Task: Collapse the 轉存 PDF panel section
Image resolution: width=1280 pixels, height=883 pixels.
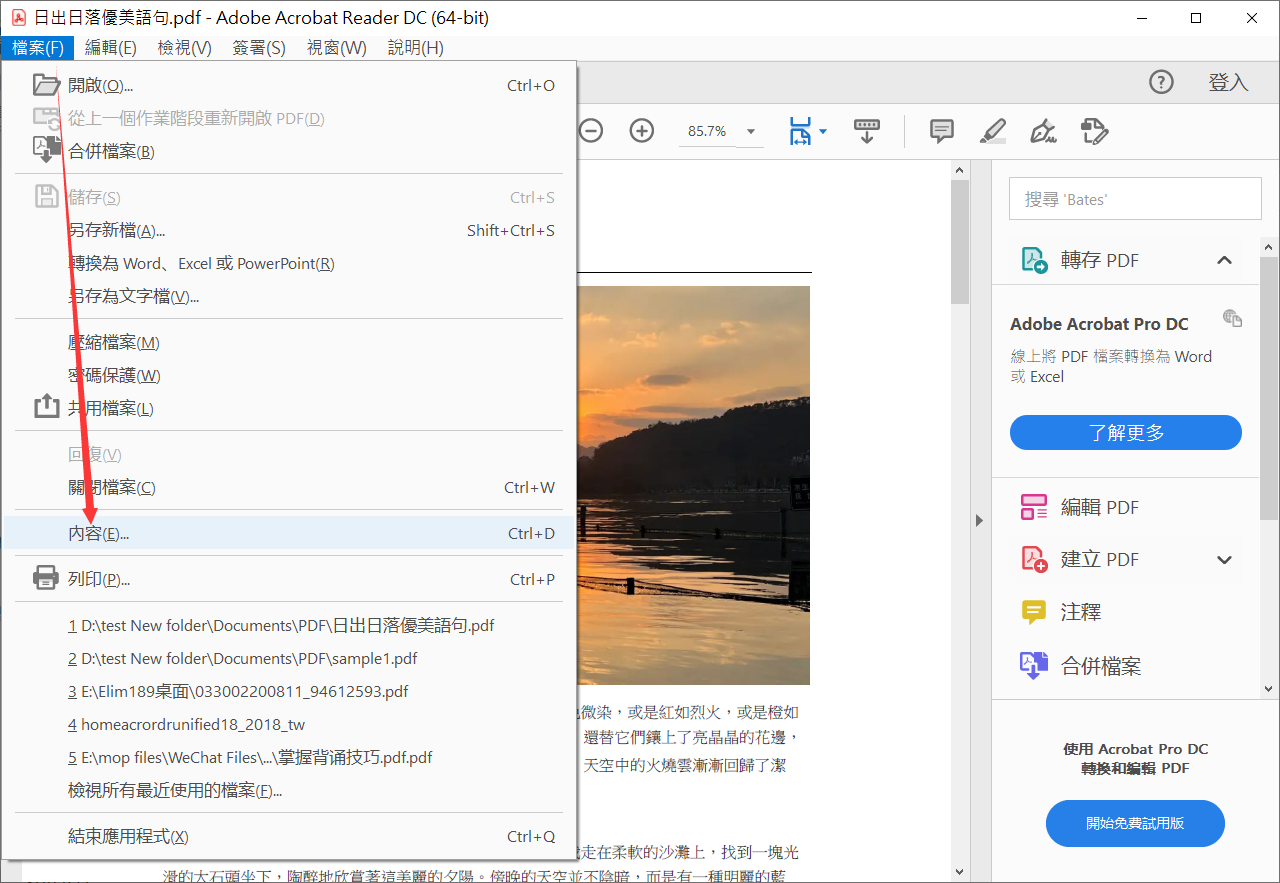Action: pyautogui.click(x=1224, y=260)
